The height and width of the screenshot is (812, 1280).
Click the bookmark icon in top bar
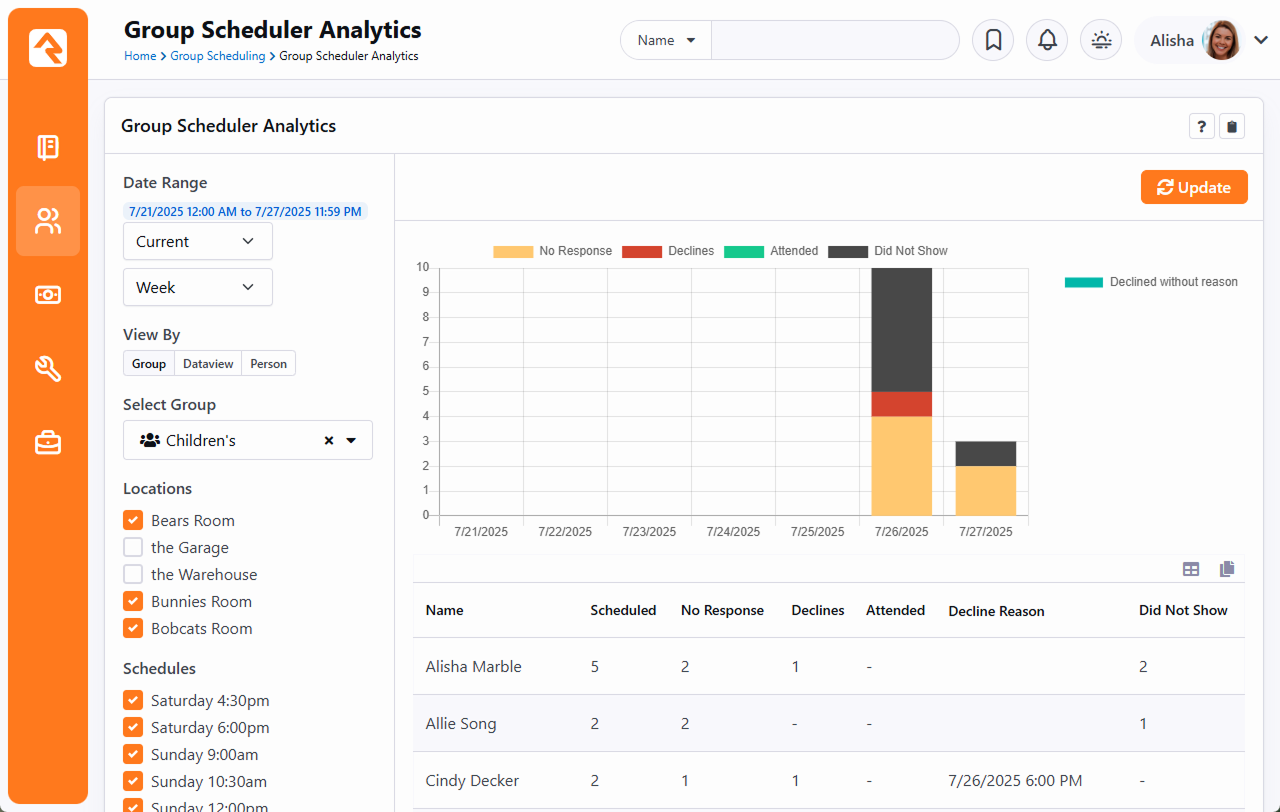(x=993, y=41)
